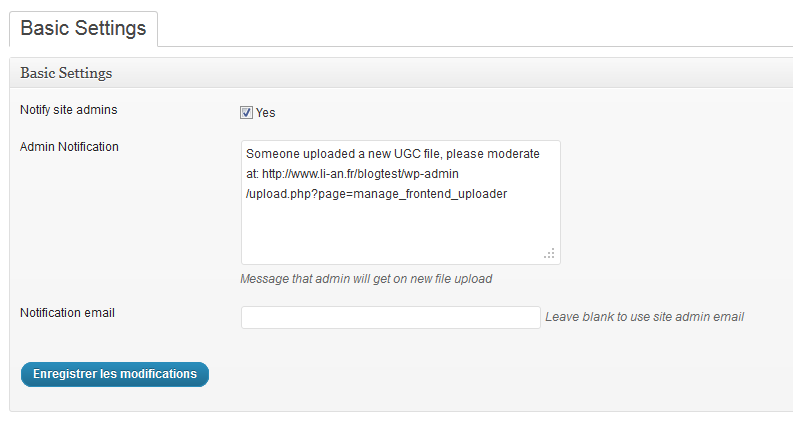Click the Notification email label
The height and width of the screenshot is (439, 793).
[67, 313]
